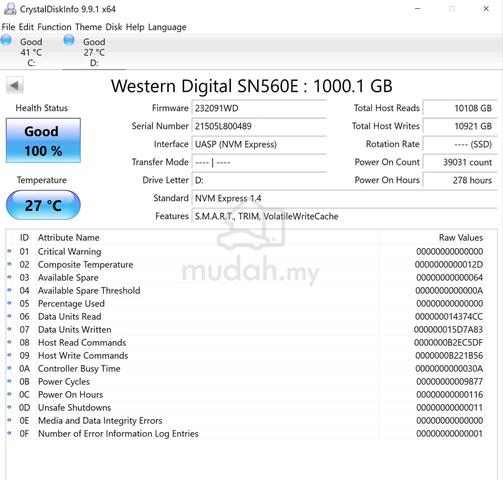Click the previous disk arrow button
Screen dimensions: 503x480
15,86
